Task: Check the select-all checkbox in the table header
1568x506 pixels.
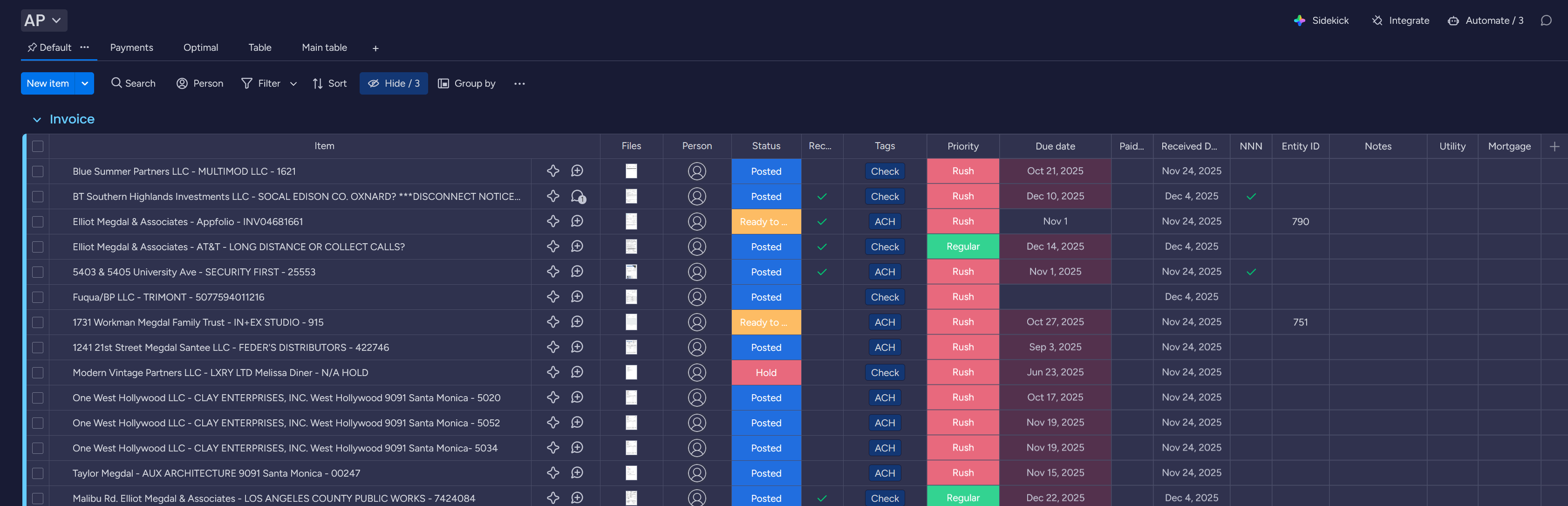Action: point(37,146)
